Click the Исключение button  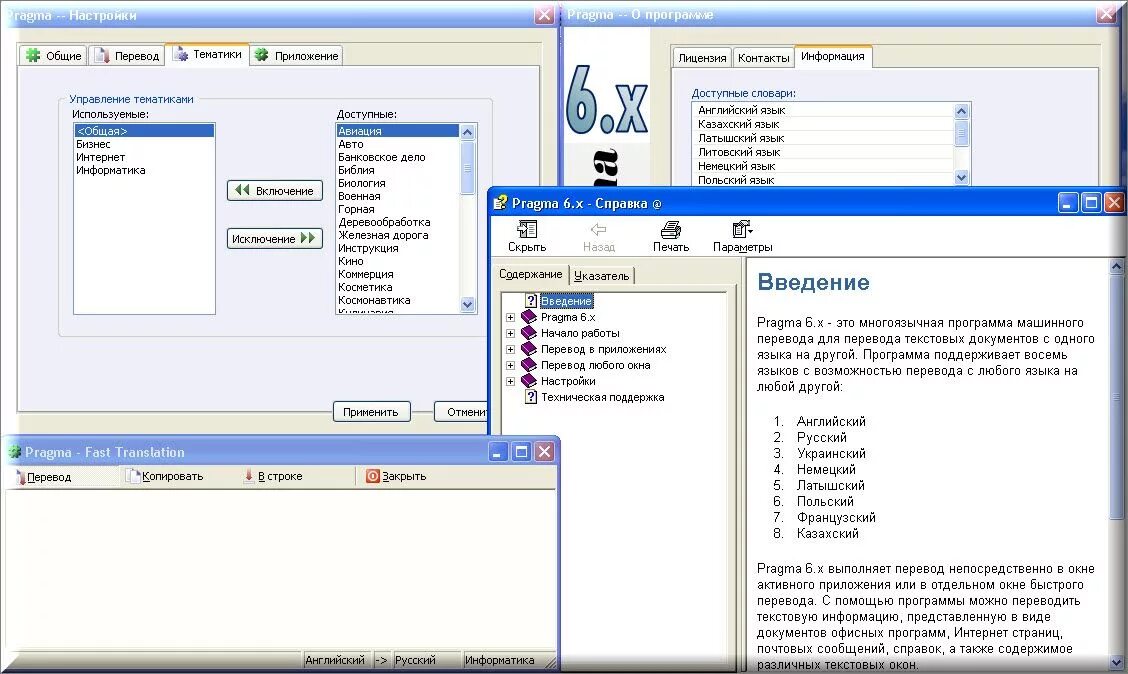click(x=275, y=238)
